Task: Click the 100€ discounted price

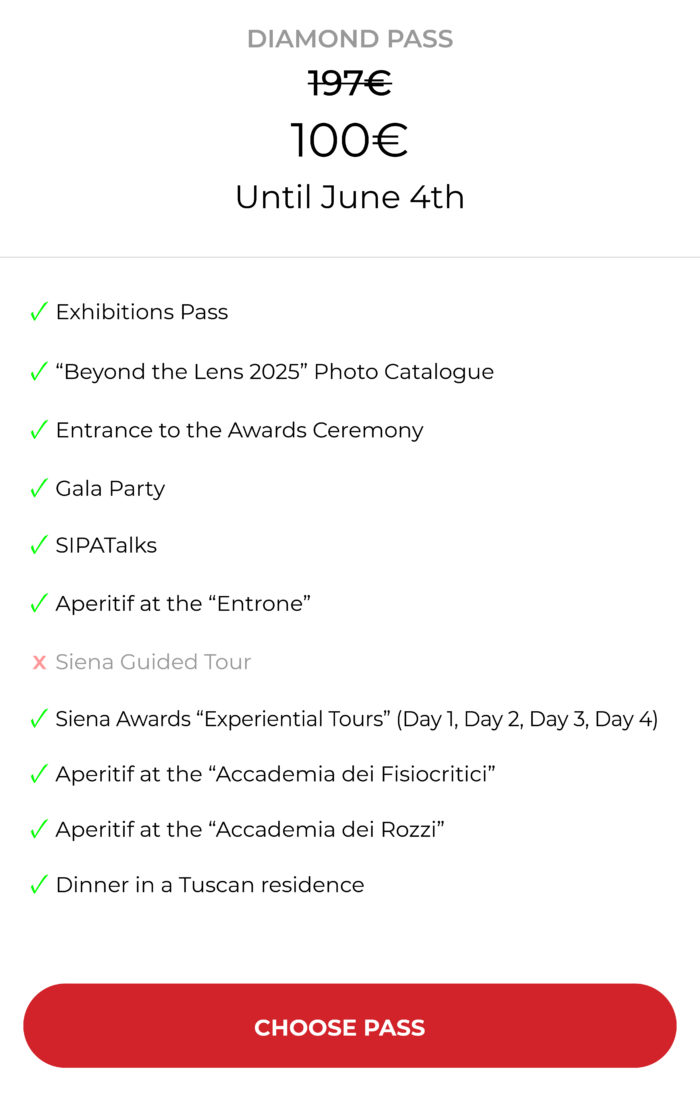Action: [x=349, y=139]
